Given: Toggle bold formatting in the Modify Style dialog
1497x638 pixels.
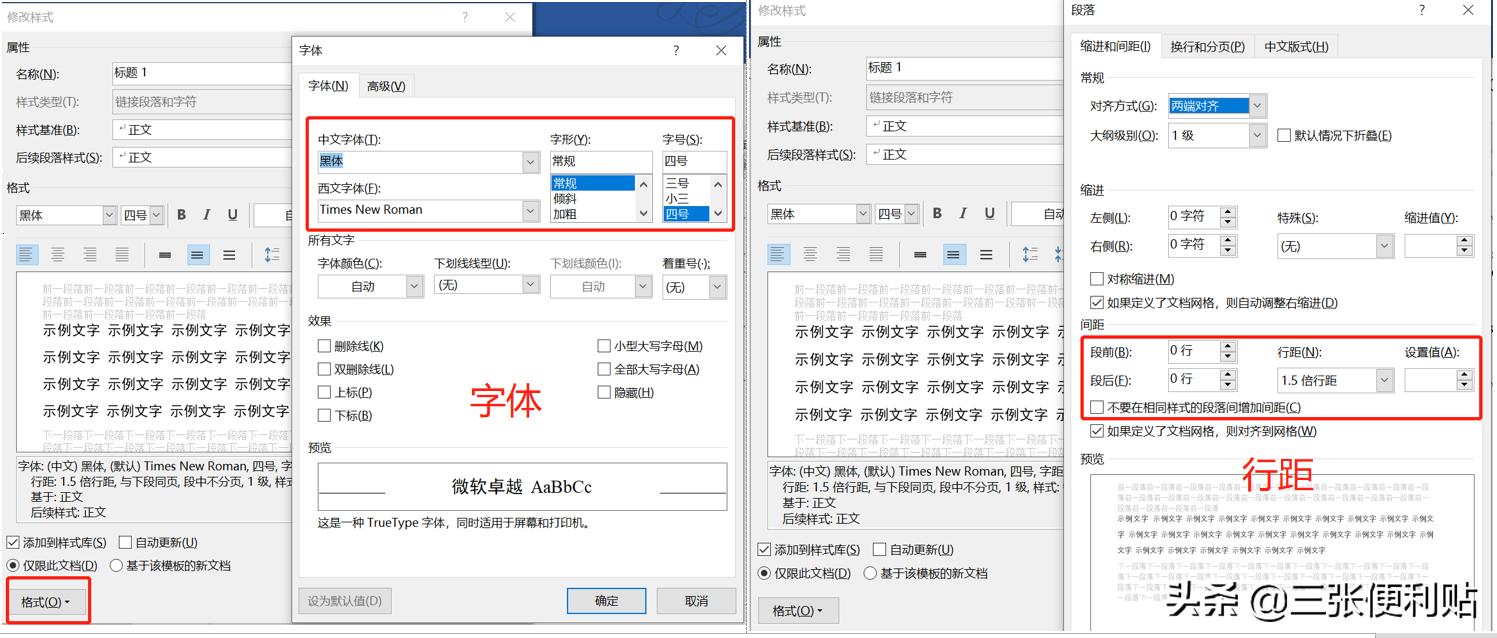Looking at the screenshot, I should tap(181, 214).
